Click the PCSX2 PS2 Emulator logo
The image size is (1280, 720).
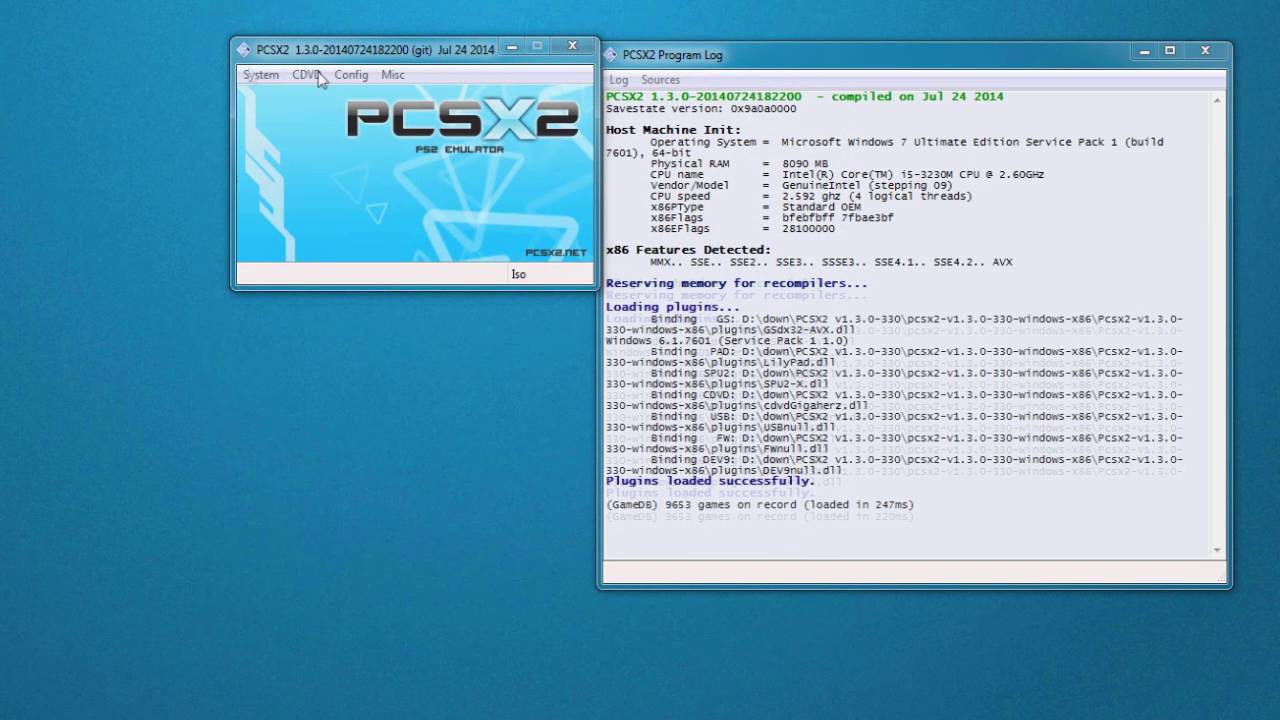(x=462, y=125)
